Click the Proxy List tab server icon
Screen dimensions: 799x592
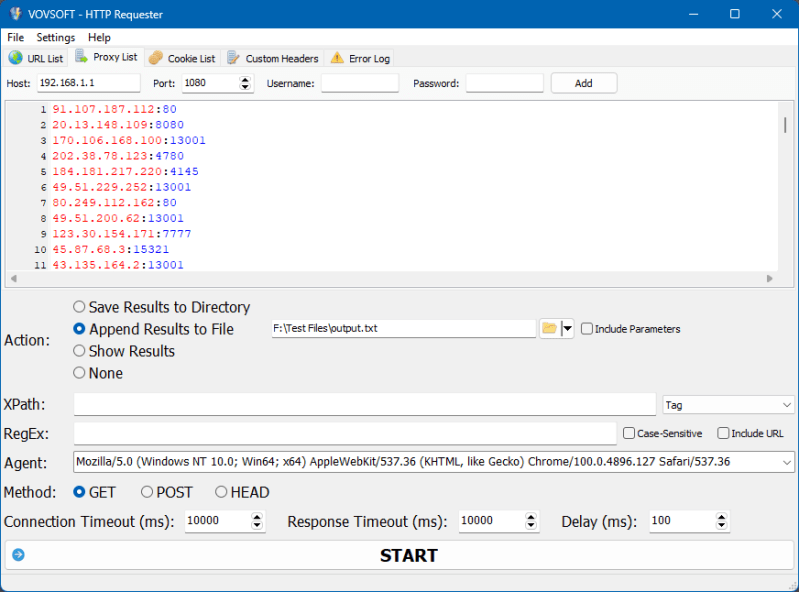pos(82,56)
